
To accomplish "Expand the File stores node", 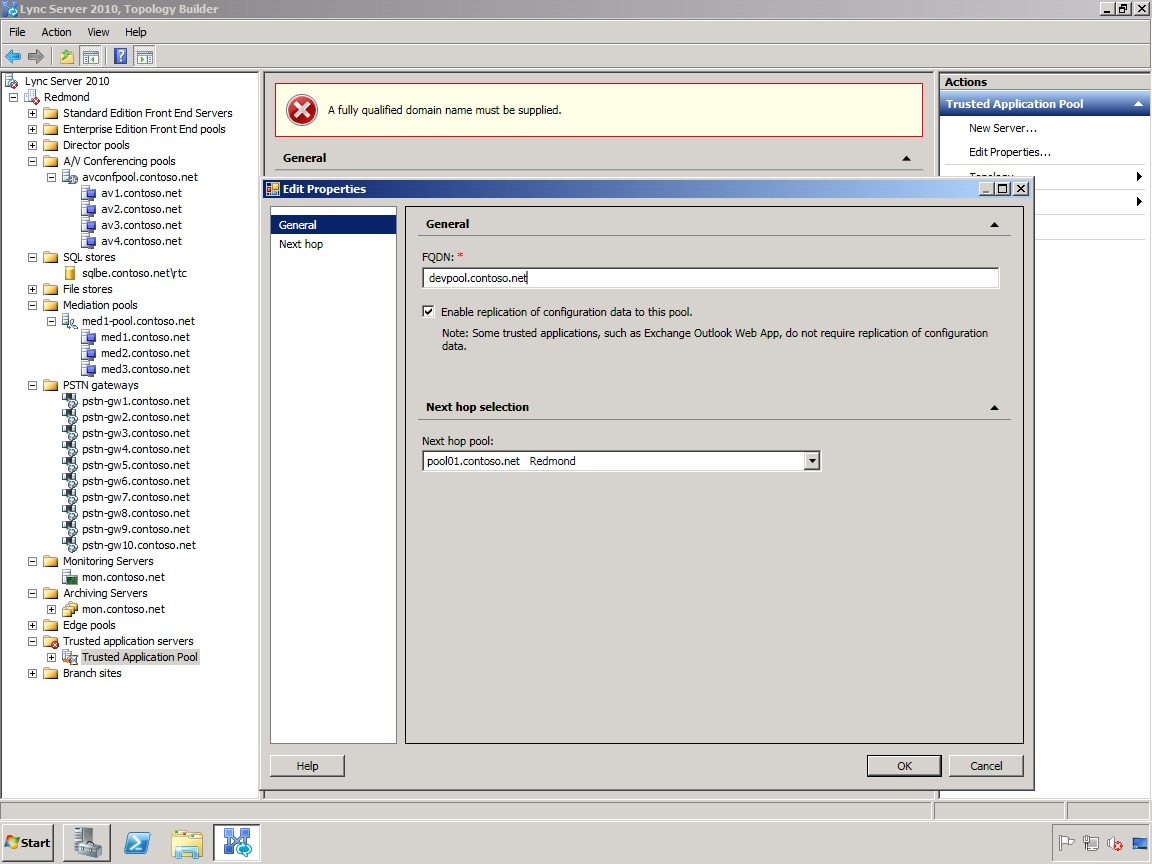I will 32,289.
